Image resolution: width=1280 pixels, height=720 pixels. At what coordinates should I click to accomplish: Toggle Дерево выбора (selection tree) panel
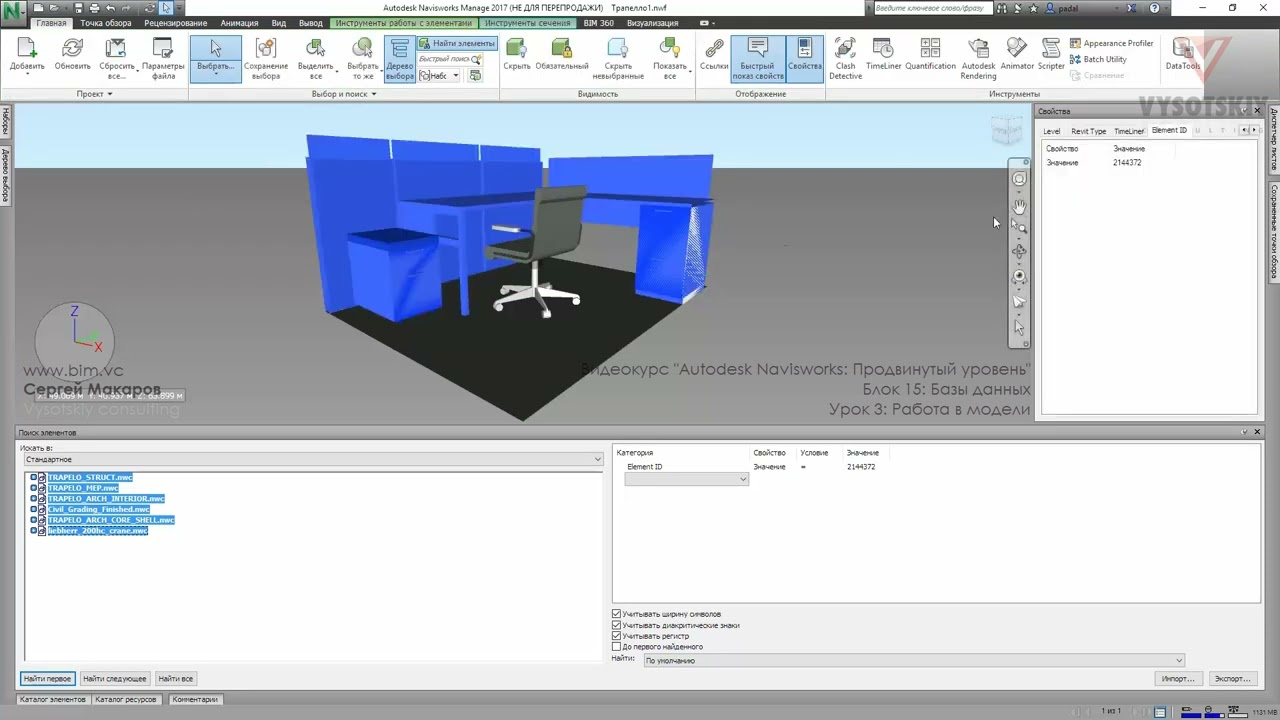tap(399, 60)
